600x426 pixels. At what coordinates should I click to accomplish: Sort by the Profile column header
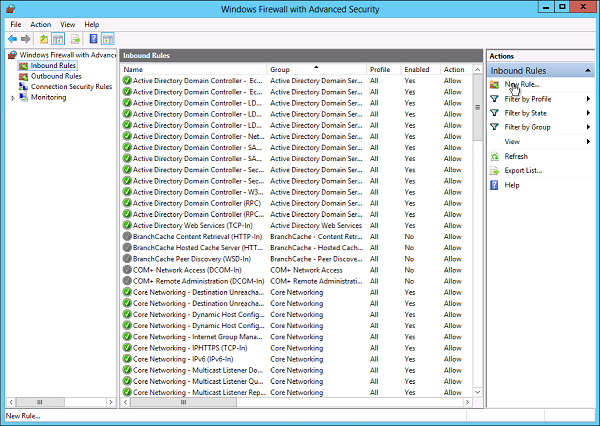point(384,70)
